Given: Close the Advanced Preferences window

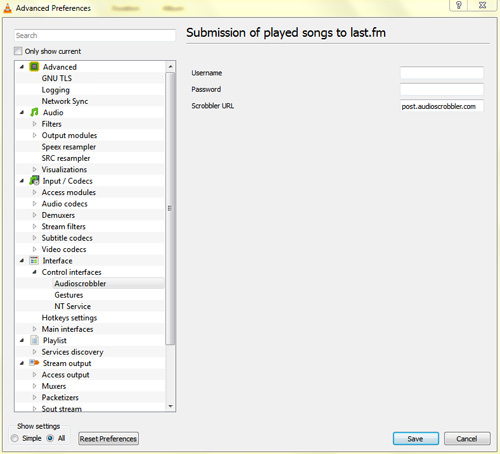Looking at the screenshot, I should coord(482,5).
